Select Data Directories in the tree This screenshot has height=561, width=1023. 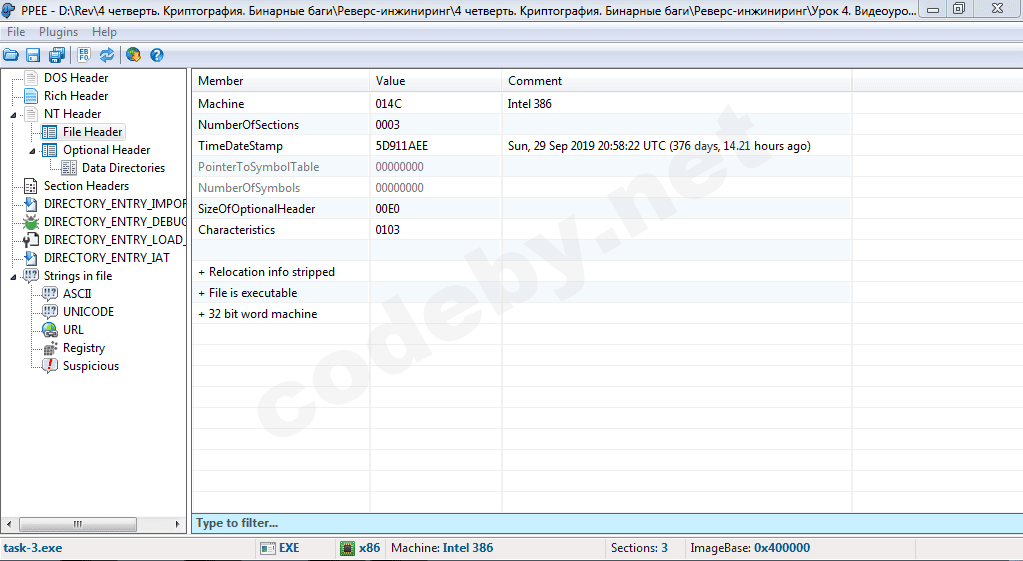123,168
